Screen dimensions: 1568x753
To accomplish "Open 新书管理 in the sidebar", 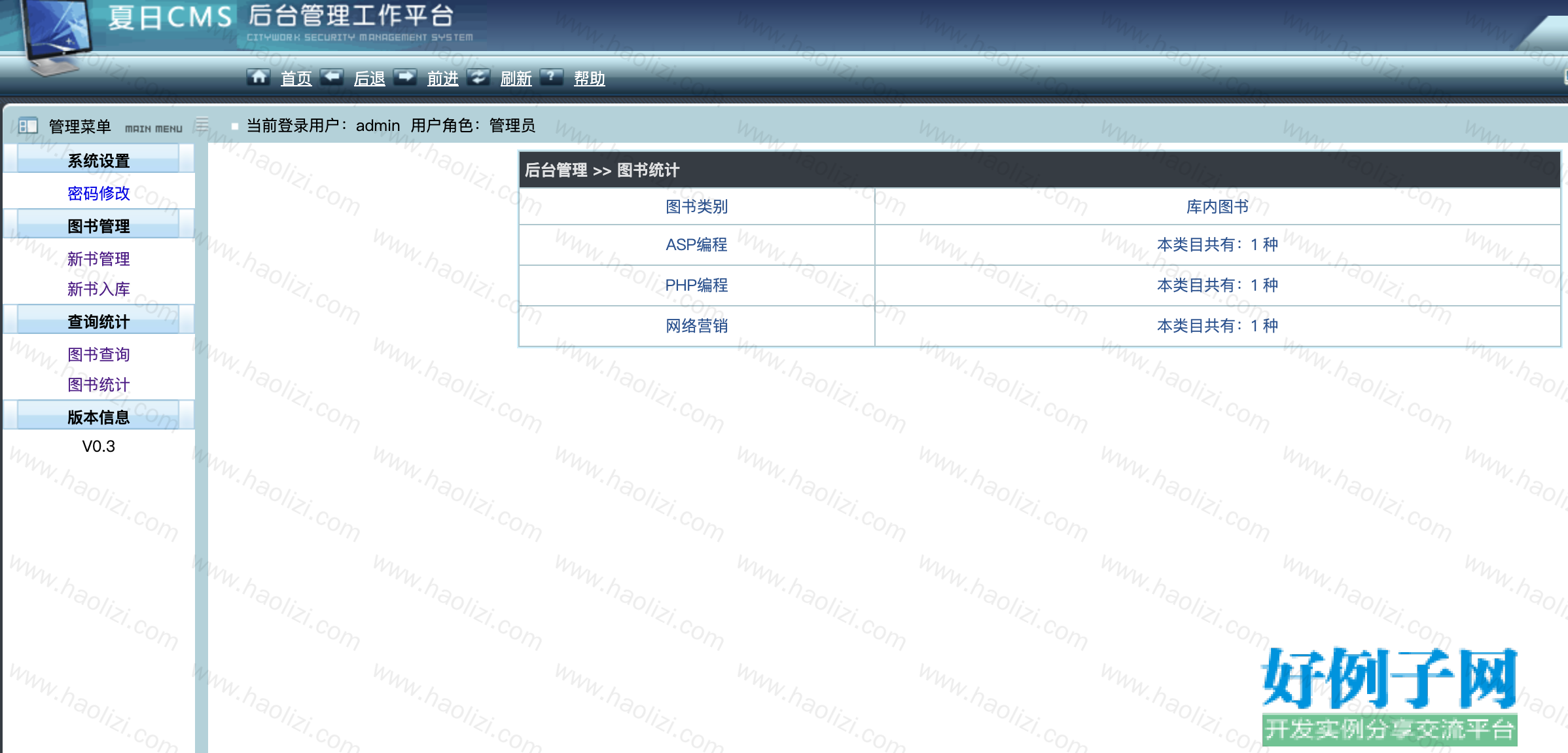I will pos(99,259).
